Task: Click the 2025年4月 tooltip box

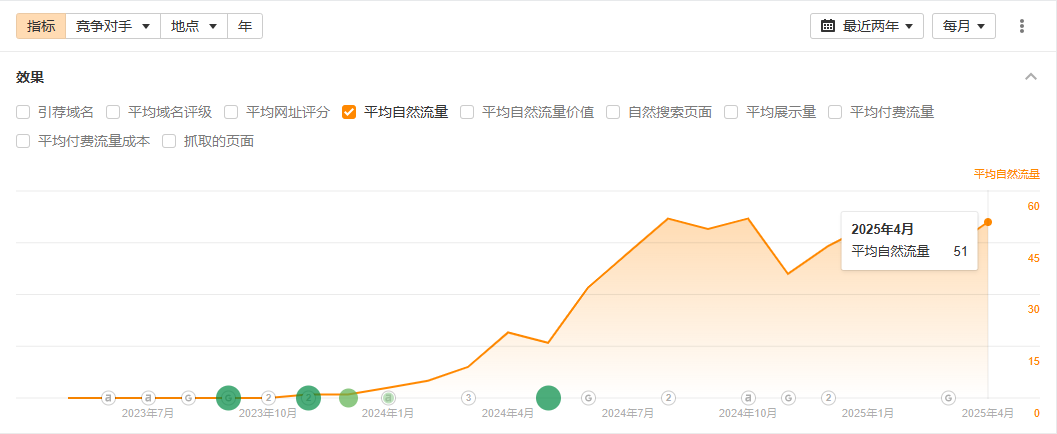Action: 909,241
